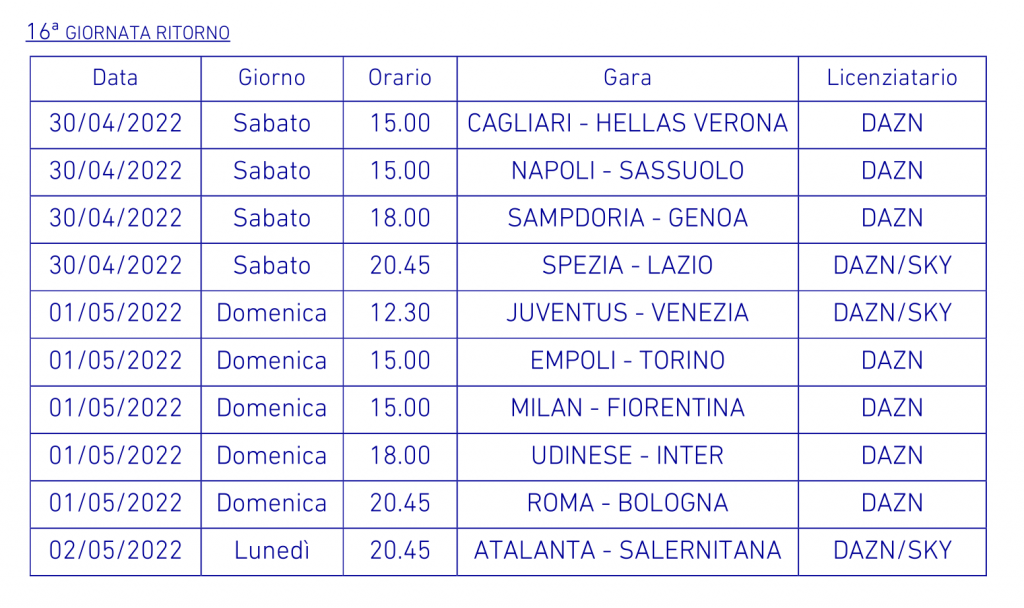Select the UDINESE - INTER match cell
The width and height of the screenshot is (1024, 608).
628,457
